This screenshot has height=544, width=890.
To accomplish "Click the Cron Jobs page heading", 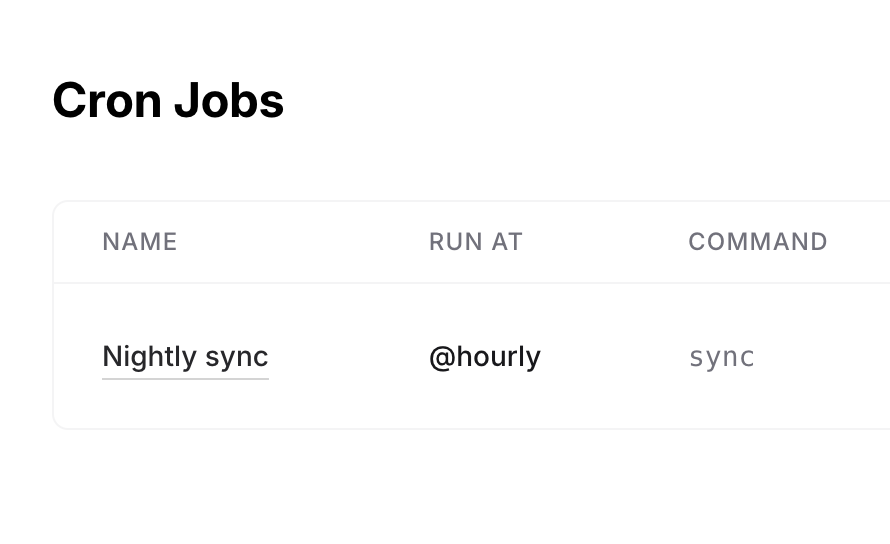I will click(x=168, y=101).
